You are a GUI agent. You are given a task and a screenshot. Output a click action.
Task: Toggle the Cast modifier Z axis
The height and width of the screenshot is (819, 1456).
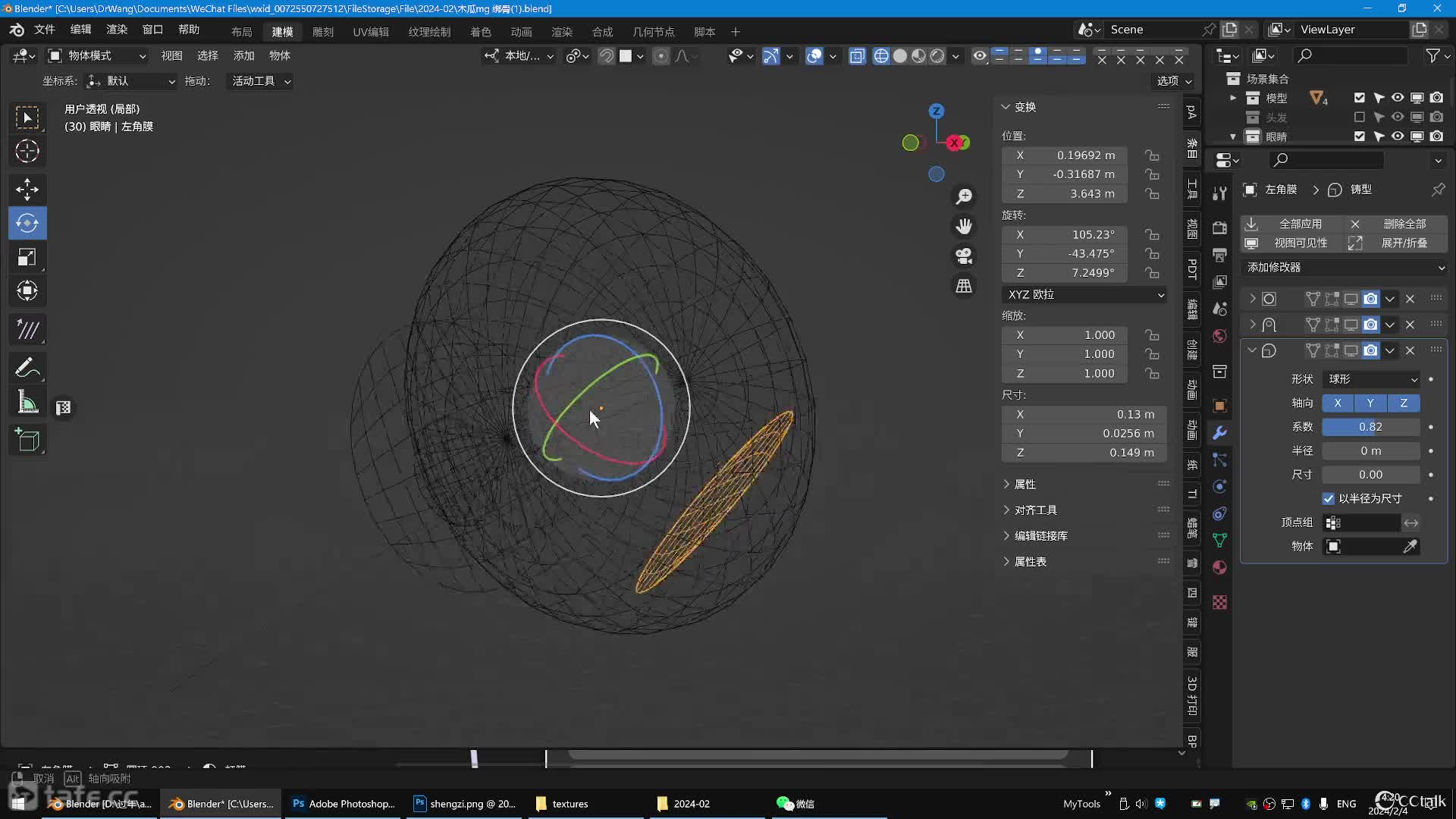click(x=1404, y=403)
